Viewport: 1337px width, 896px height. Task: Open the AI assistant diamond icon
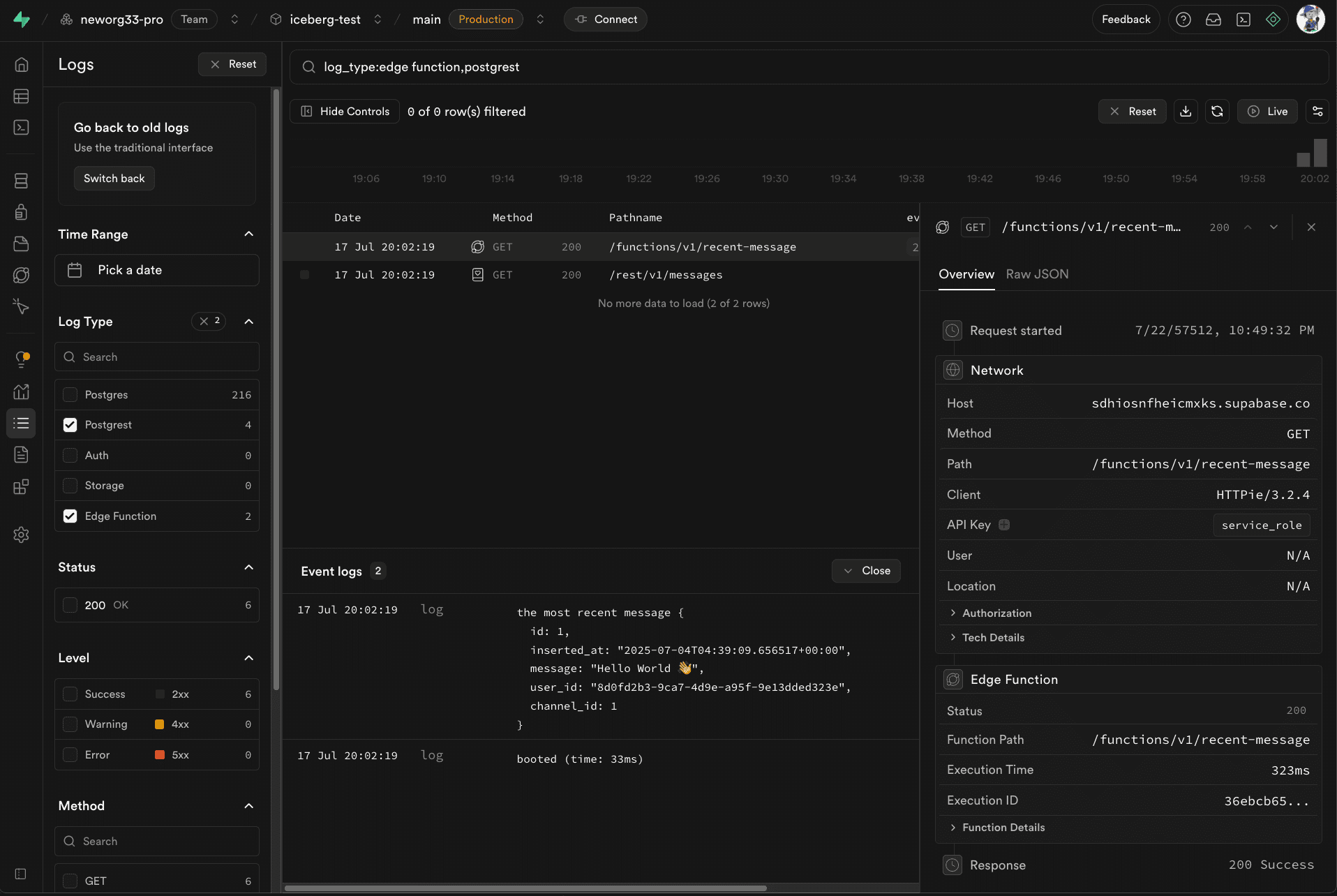click(1273, 20)
